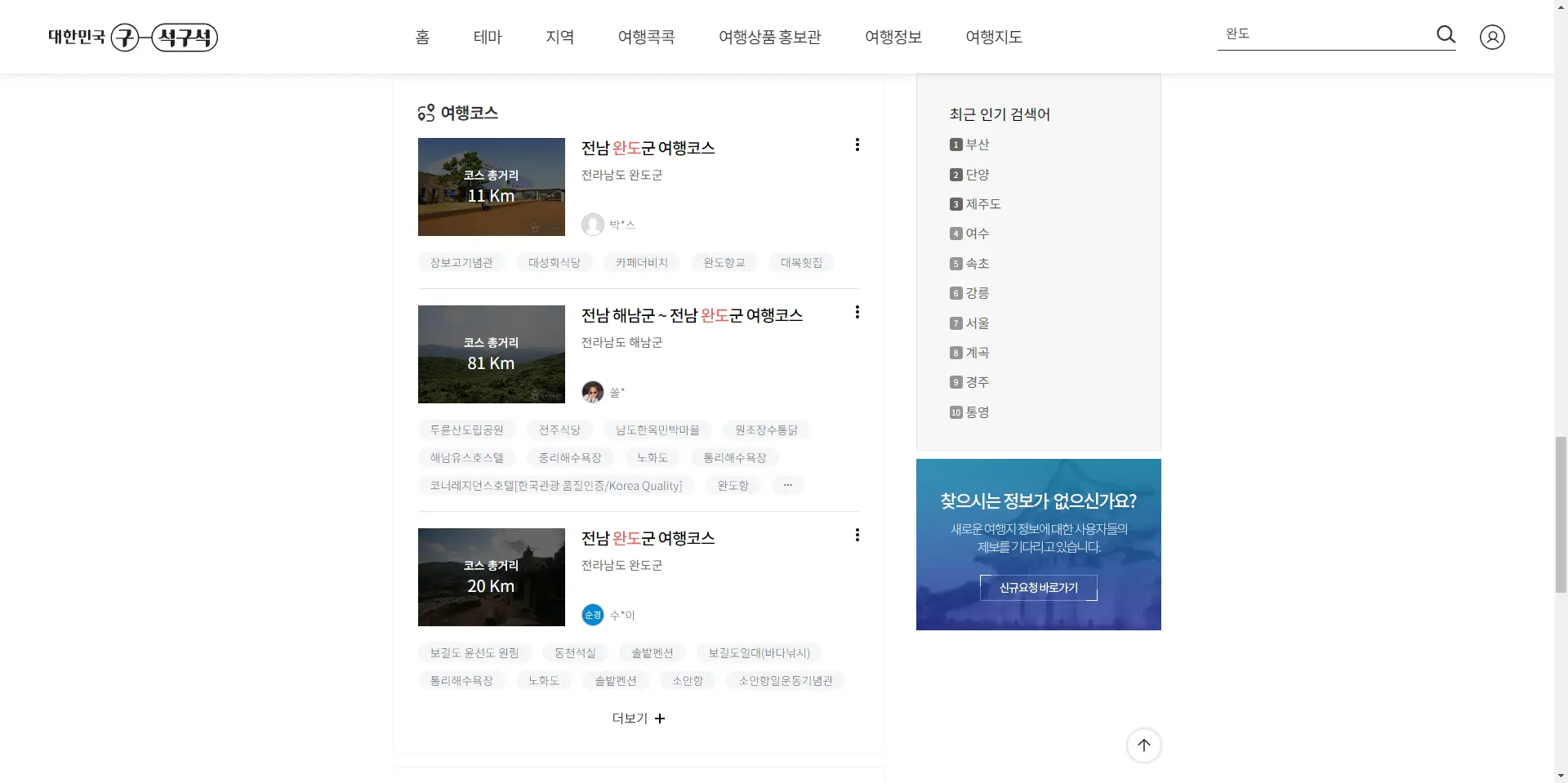Expand hidden tags with the … chip
The width and height of the screenshot is (1568, 783).
click(788, 485)
